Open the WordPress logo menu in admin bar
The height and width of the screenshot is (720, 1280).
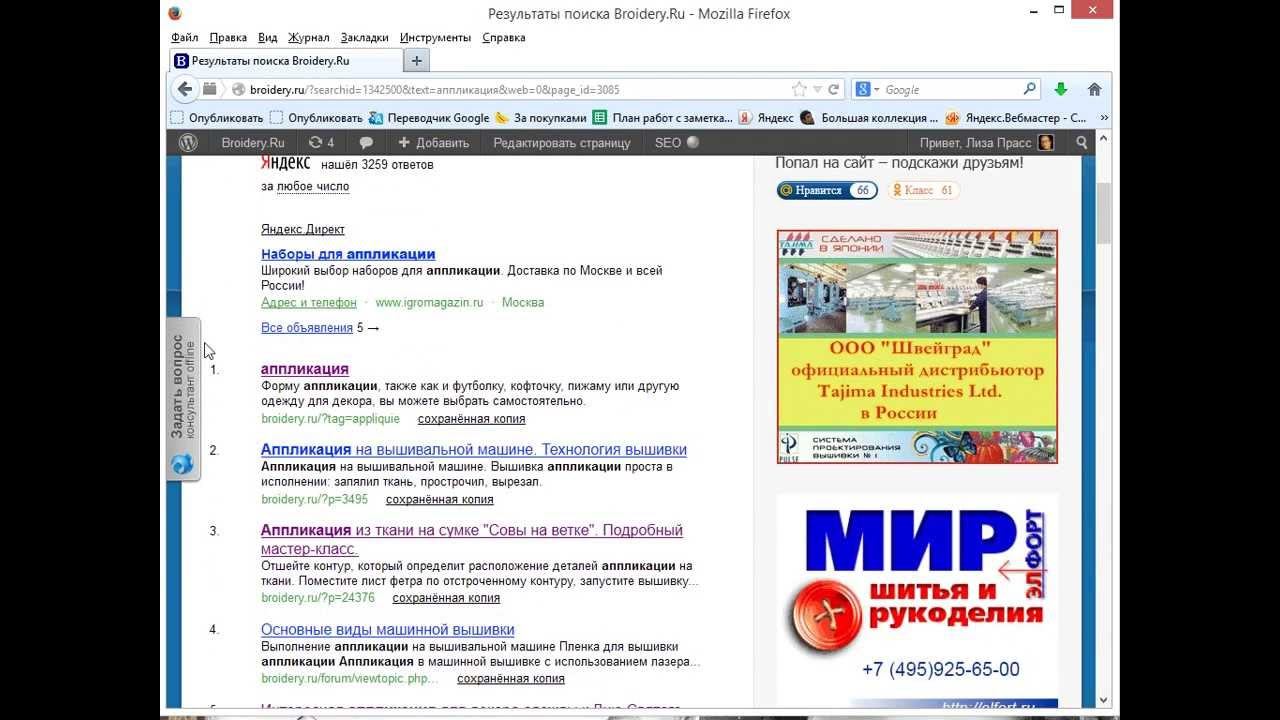pos(188,143)
